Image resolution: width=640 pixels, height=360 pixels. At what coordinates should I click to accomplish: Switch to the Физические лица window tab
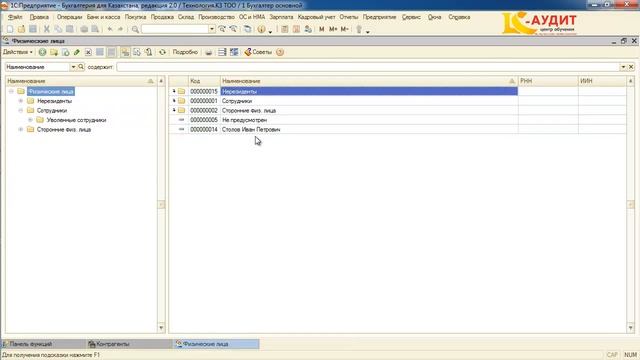click(216, 344)
